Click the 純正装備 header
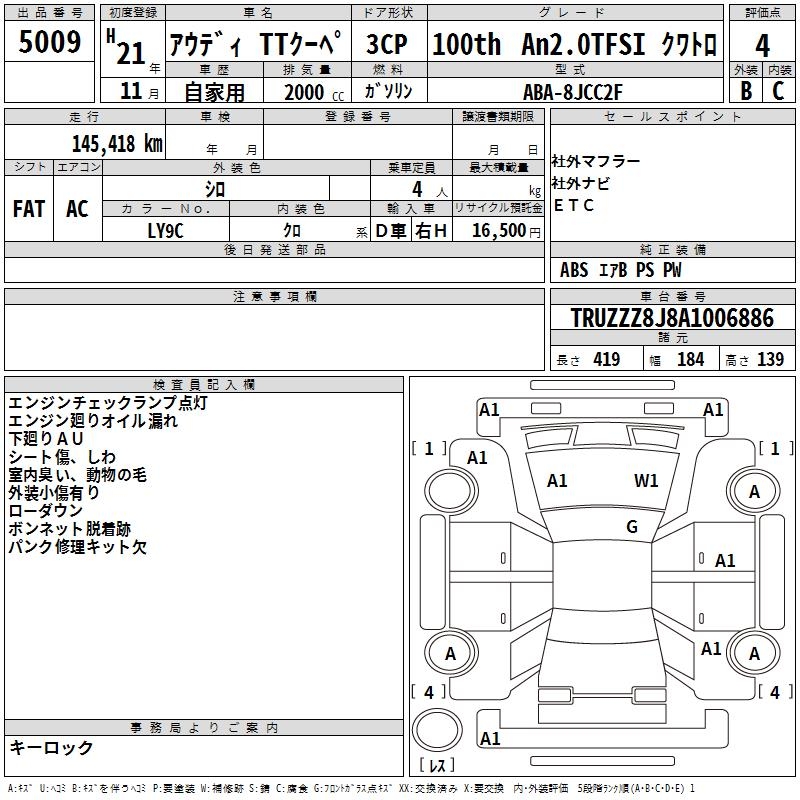Screen dimensions: 800x800 click(x=672, y=249)
